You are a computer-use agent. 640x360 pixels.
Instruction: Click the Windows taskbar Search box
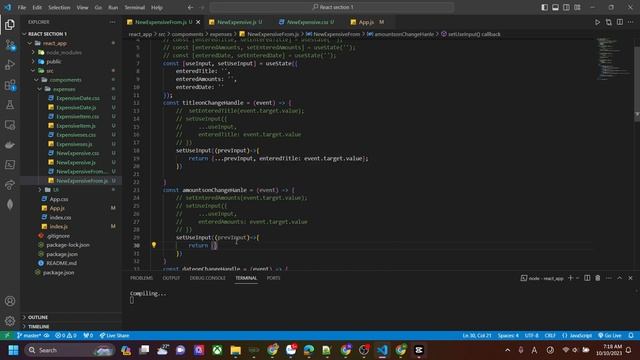[x=69, y=350]
